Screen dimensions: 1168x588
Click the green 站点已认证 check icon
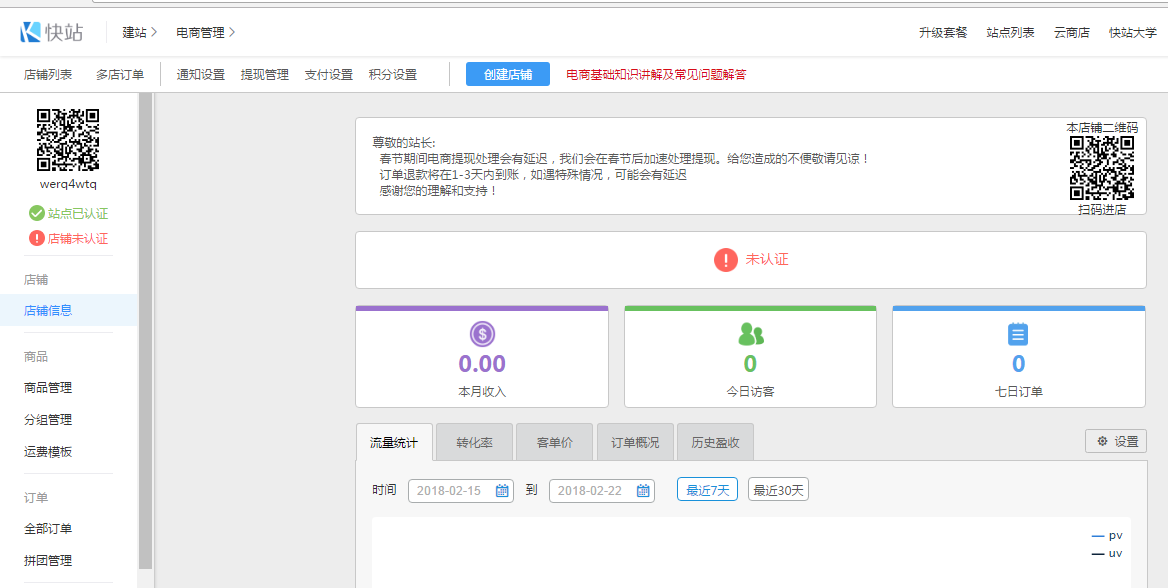[37, 213]
